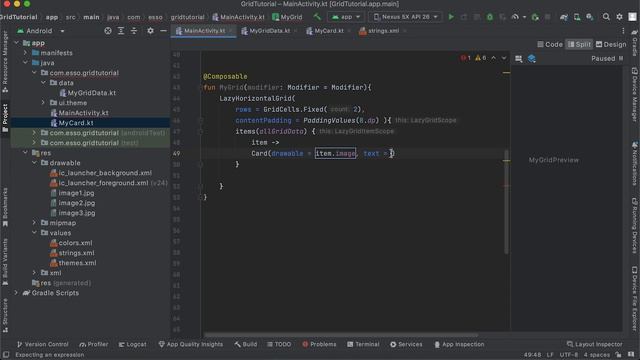Select MyGridData.kt in project tree
Viewport: 640px width, 360px height.
(x=91, y=93)
